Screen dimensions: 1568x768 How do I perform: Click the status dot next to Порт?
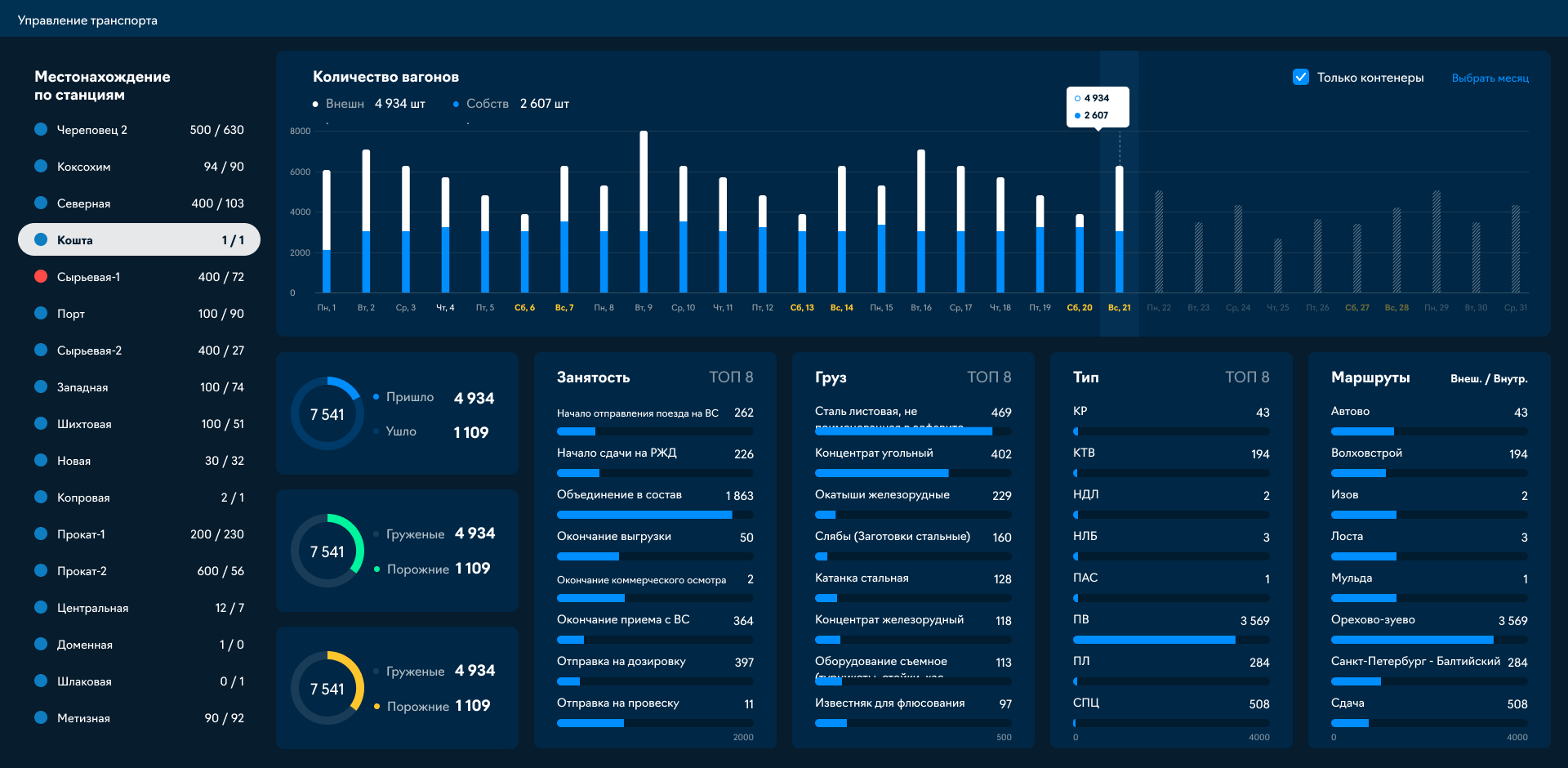[x=41, y=313]
